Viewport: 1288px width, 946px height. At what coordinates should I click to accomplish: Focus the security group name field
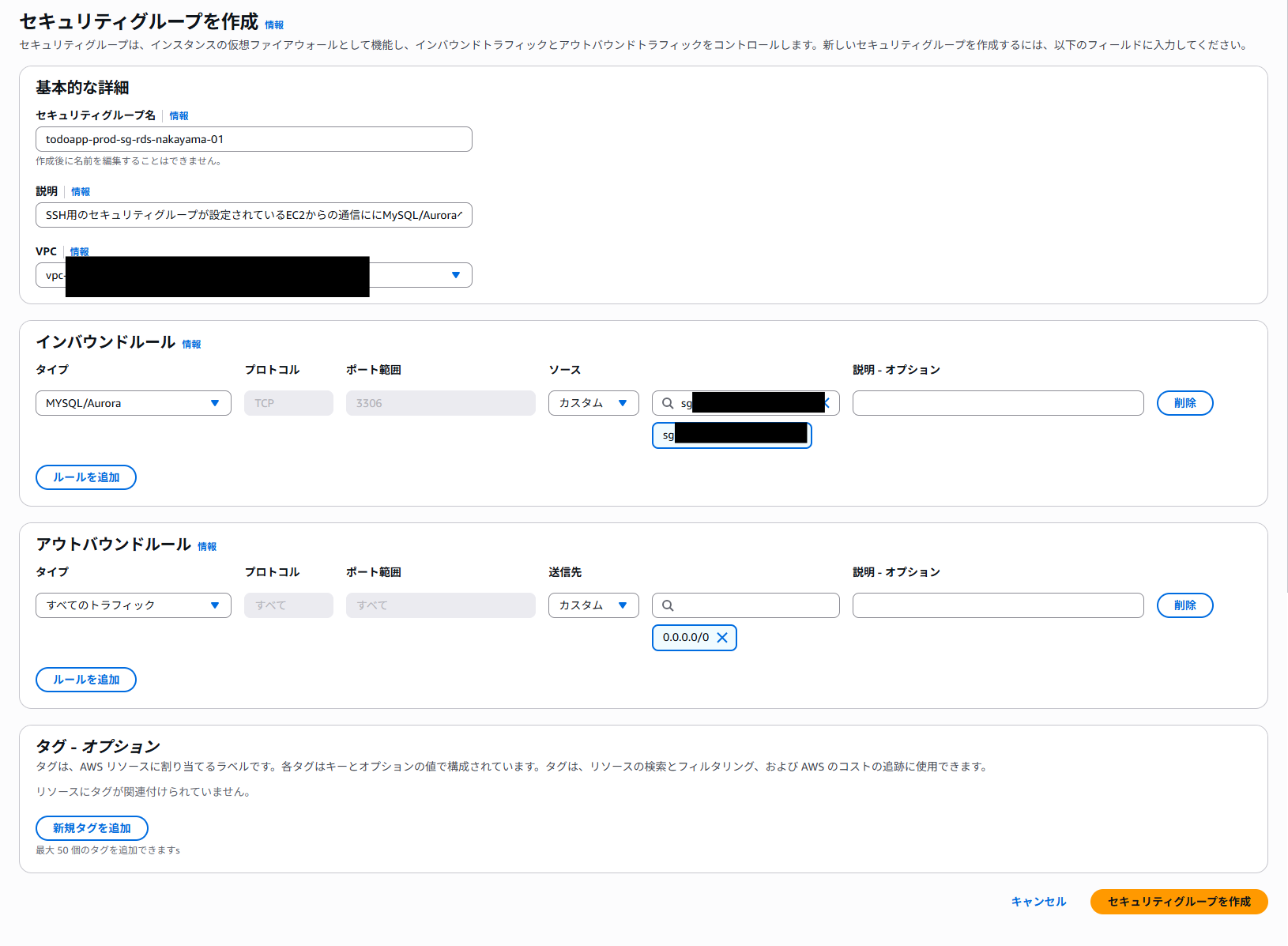coord(254,139)
